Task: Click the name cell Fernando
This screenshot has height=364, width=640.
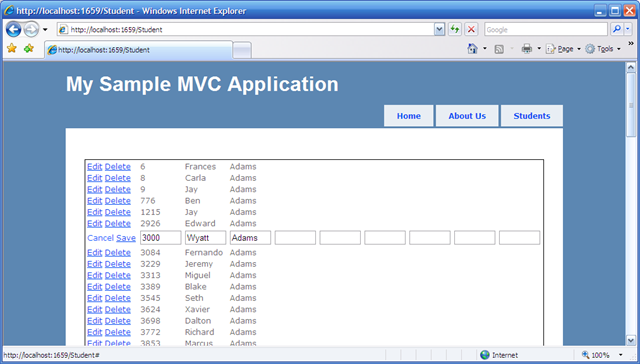Action: pyautogui.click(x=204, y=253)
